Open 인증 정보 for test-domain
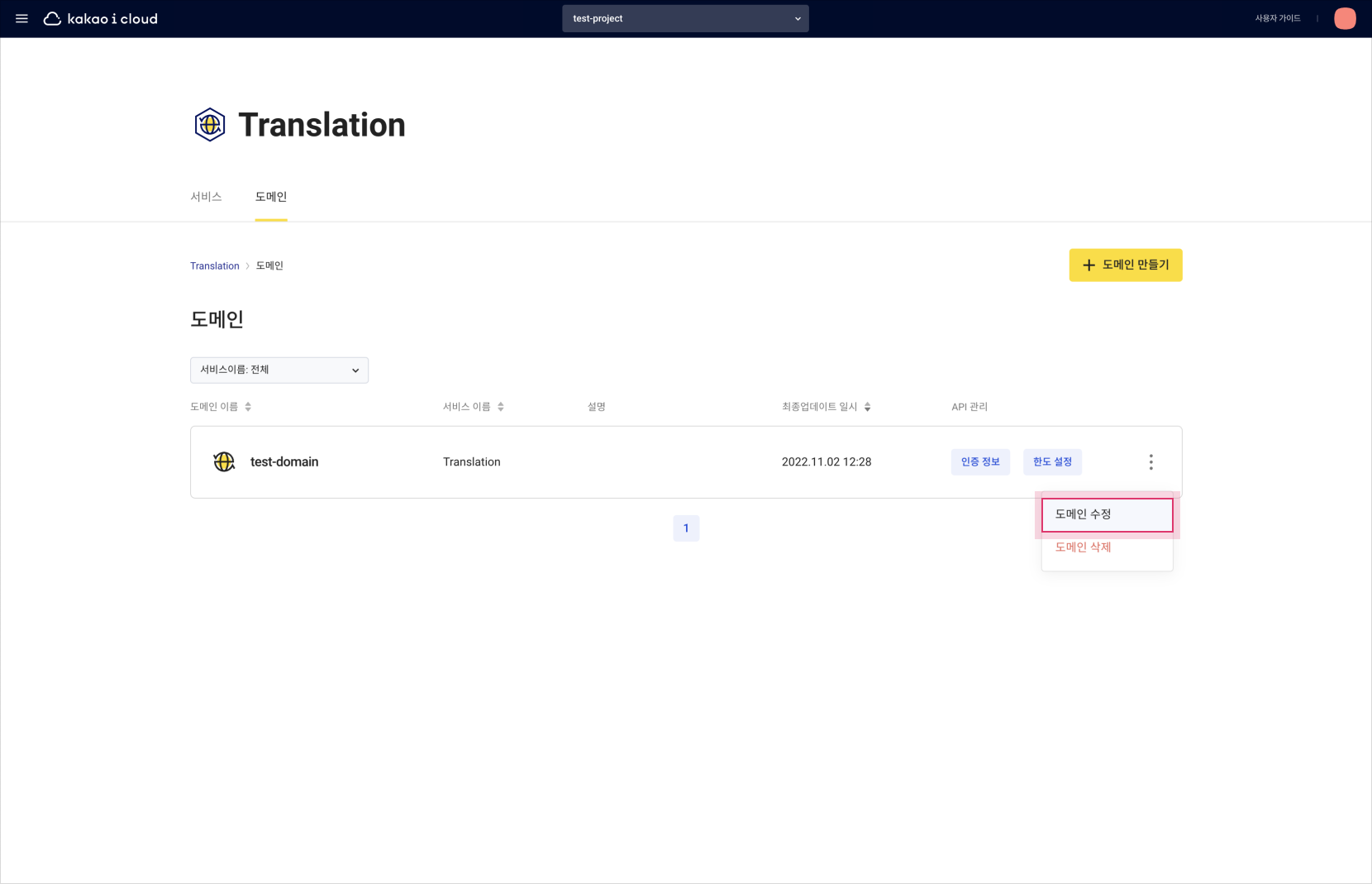Viewport: 1372px width, 884px height. [980, 461]
